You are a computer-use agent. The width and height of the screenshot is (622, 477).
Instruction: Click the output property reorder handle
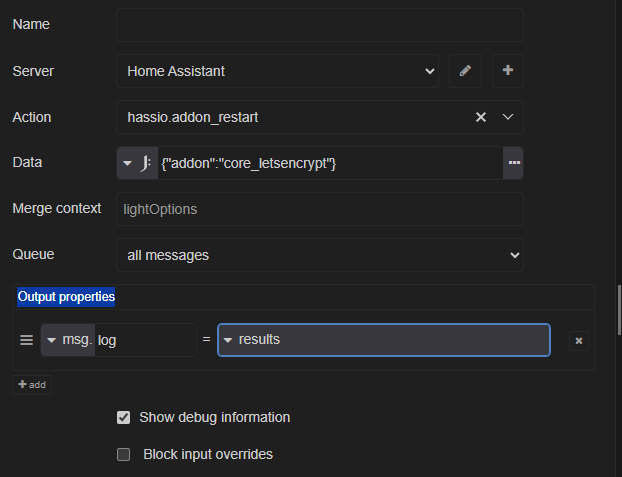(27, 340)
